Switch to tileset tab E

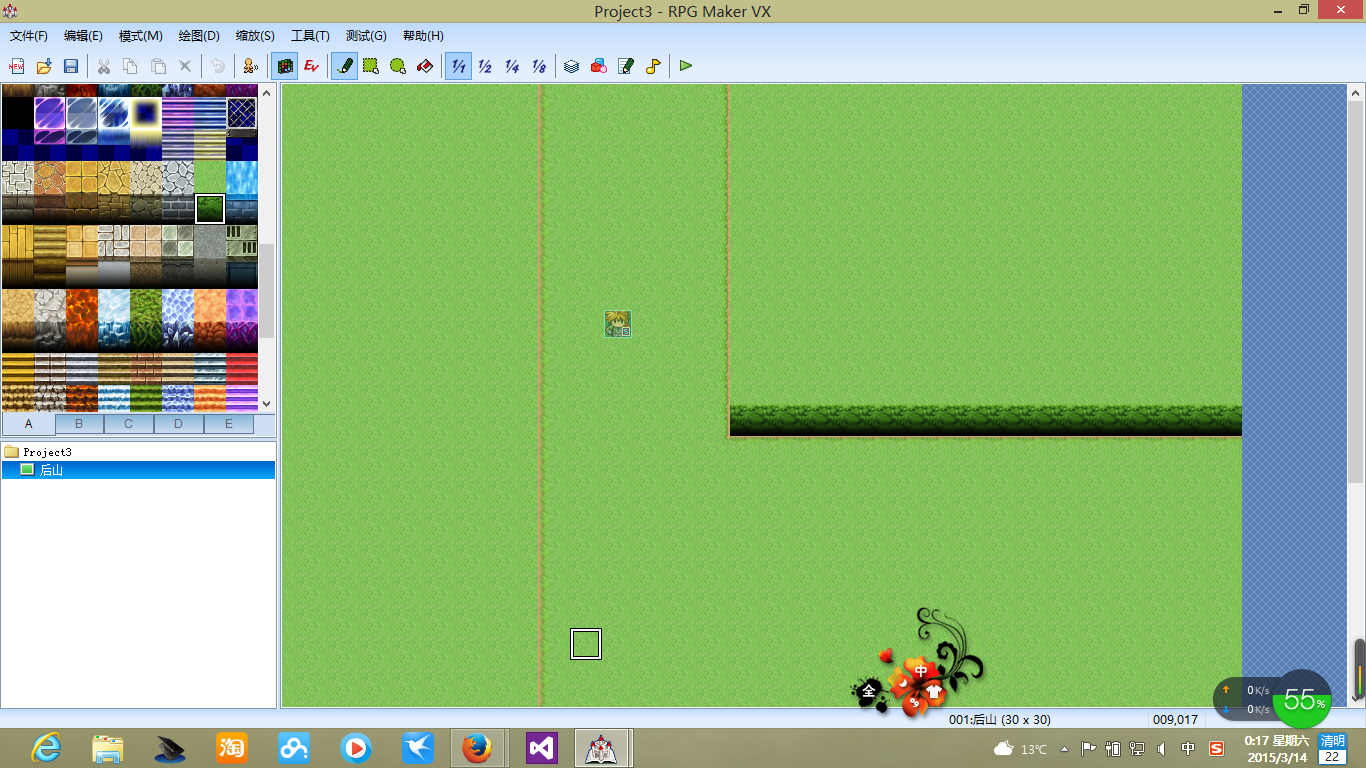(x=229, y=424)
